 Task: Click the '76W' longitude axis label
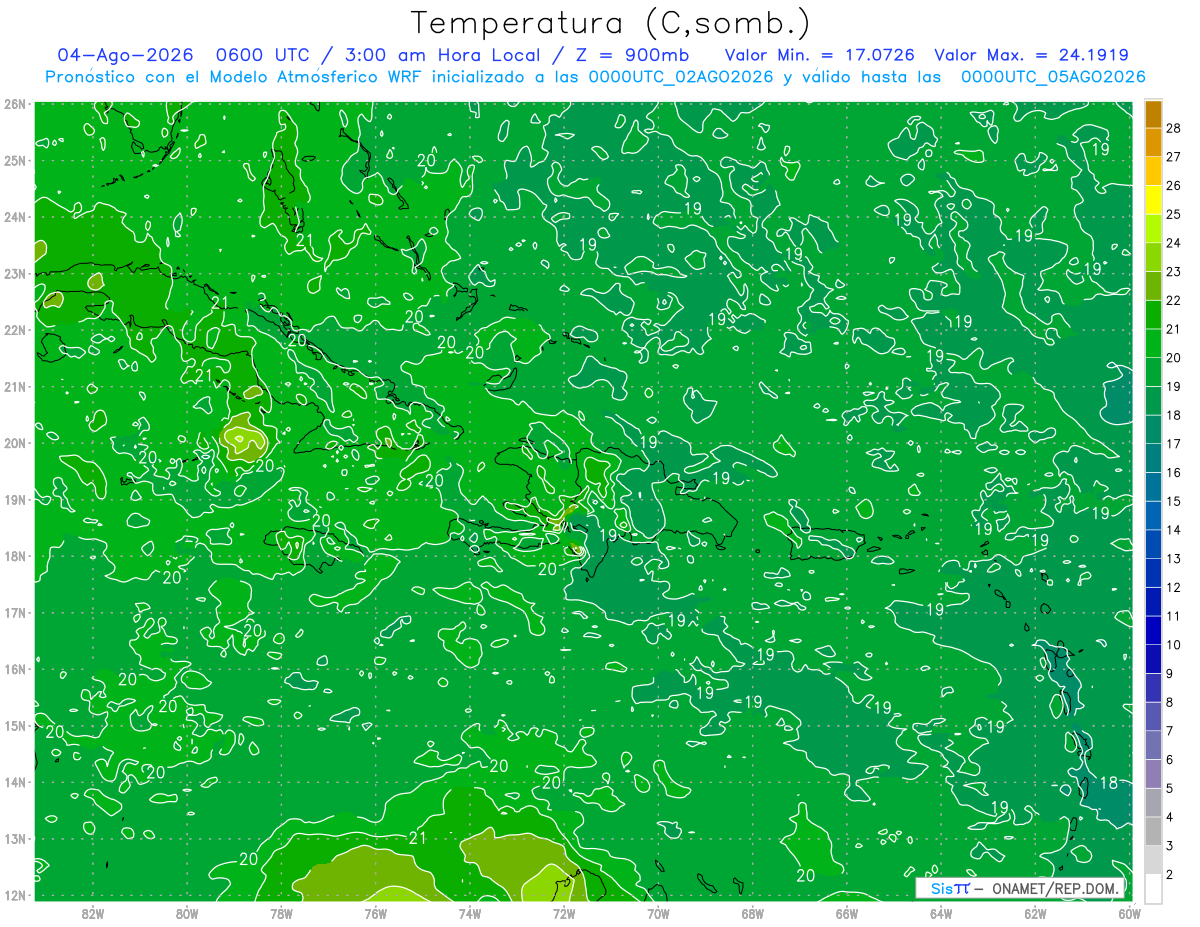(x=376, y=912)
